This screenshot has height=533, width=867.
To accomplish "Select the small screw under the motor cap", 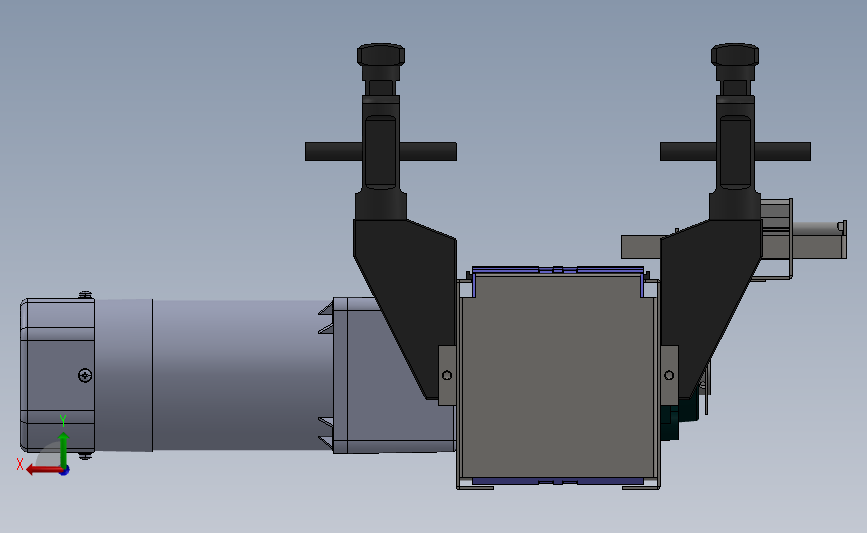I will click(85, 456).
